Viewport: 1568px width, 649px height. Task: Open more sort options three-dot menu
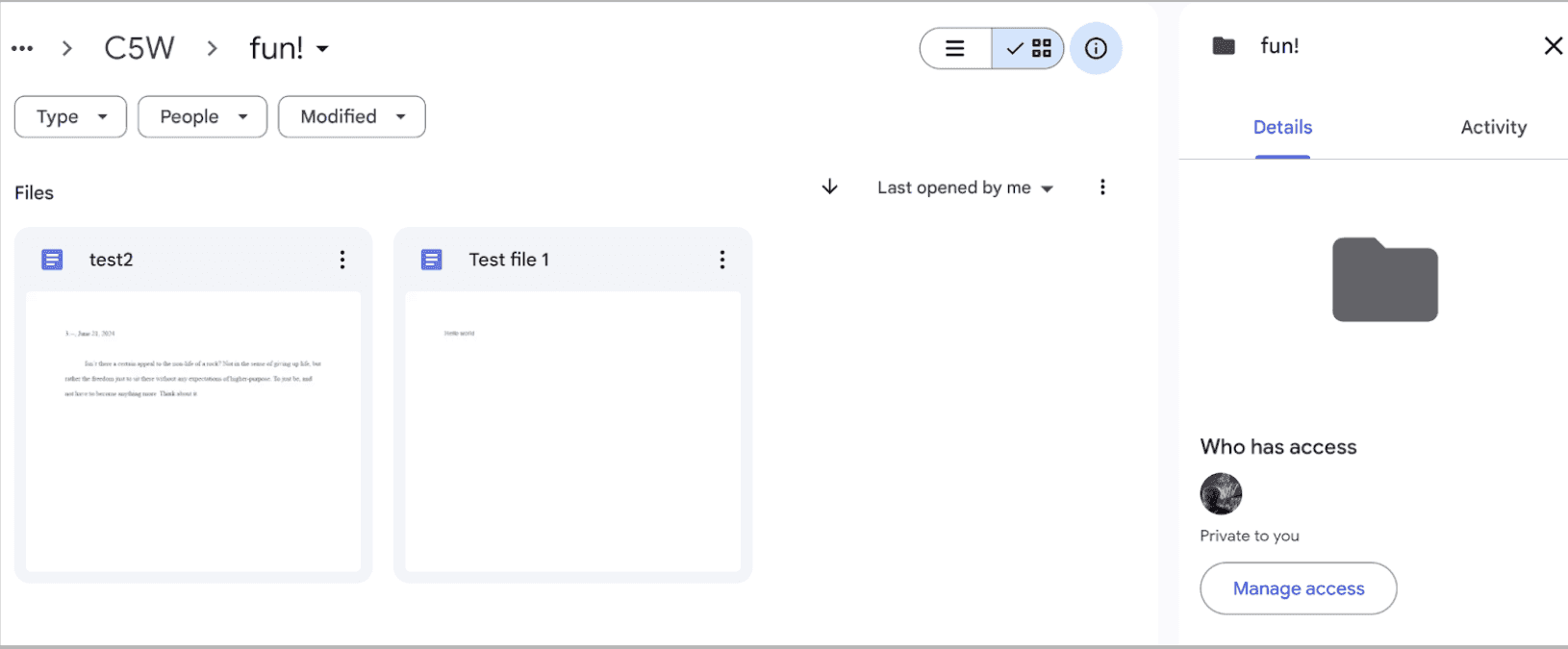pyautogui.click(x=1102, y=187)
